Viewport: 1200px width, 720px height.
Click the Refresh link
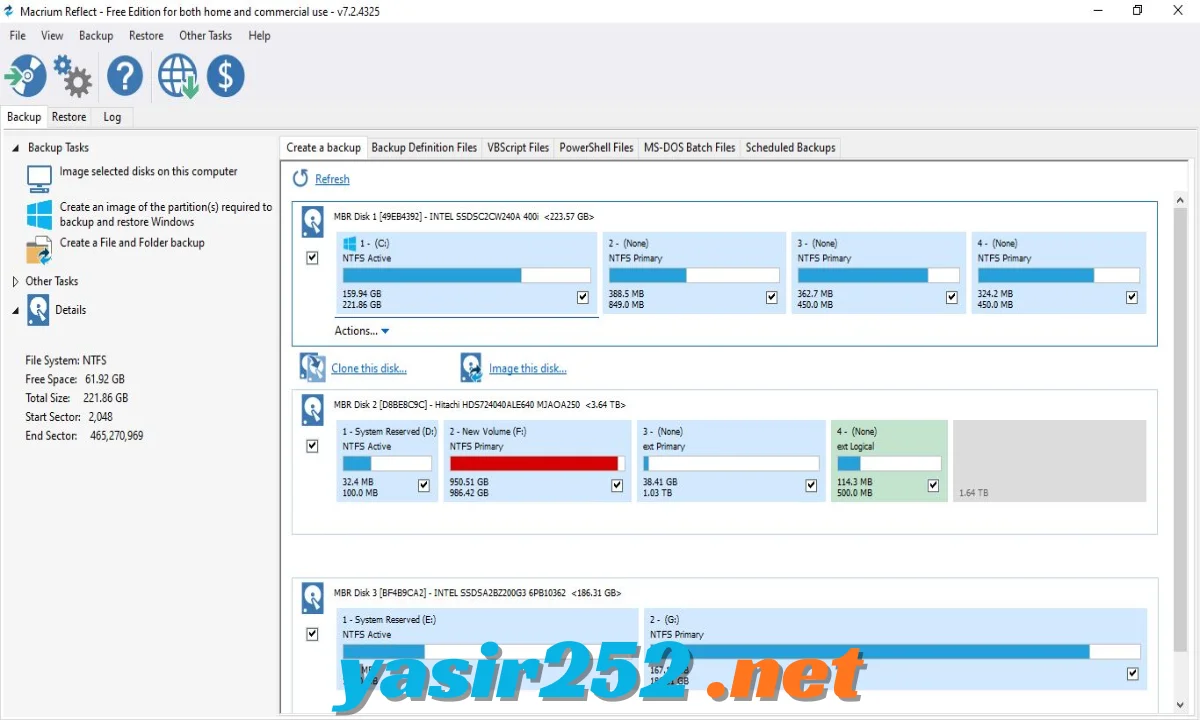[332, 179]
